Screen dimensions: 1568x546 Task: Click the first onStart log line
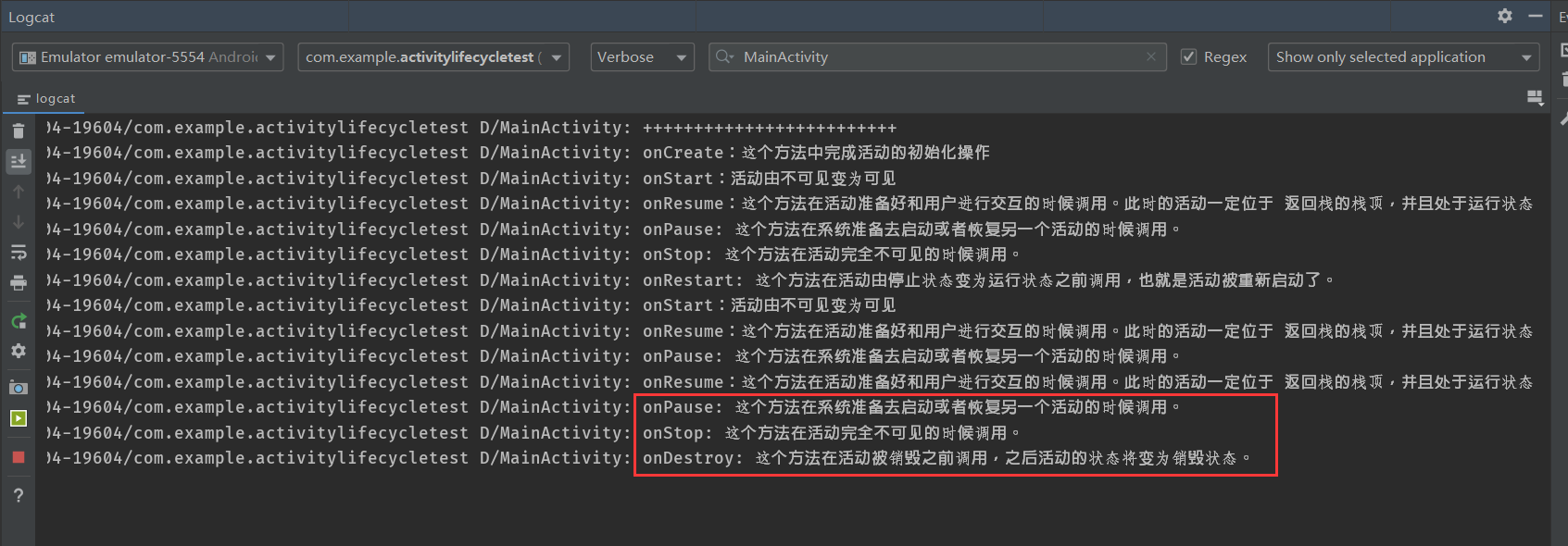coord(470,178)
